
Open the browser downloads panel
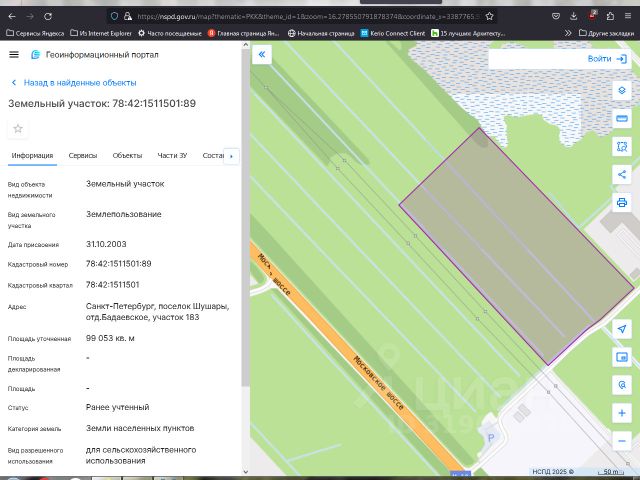[x=573, y=16]
